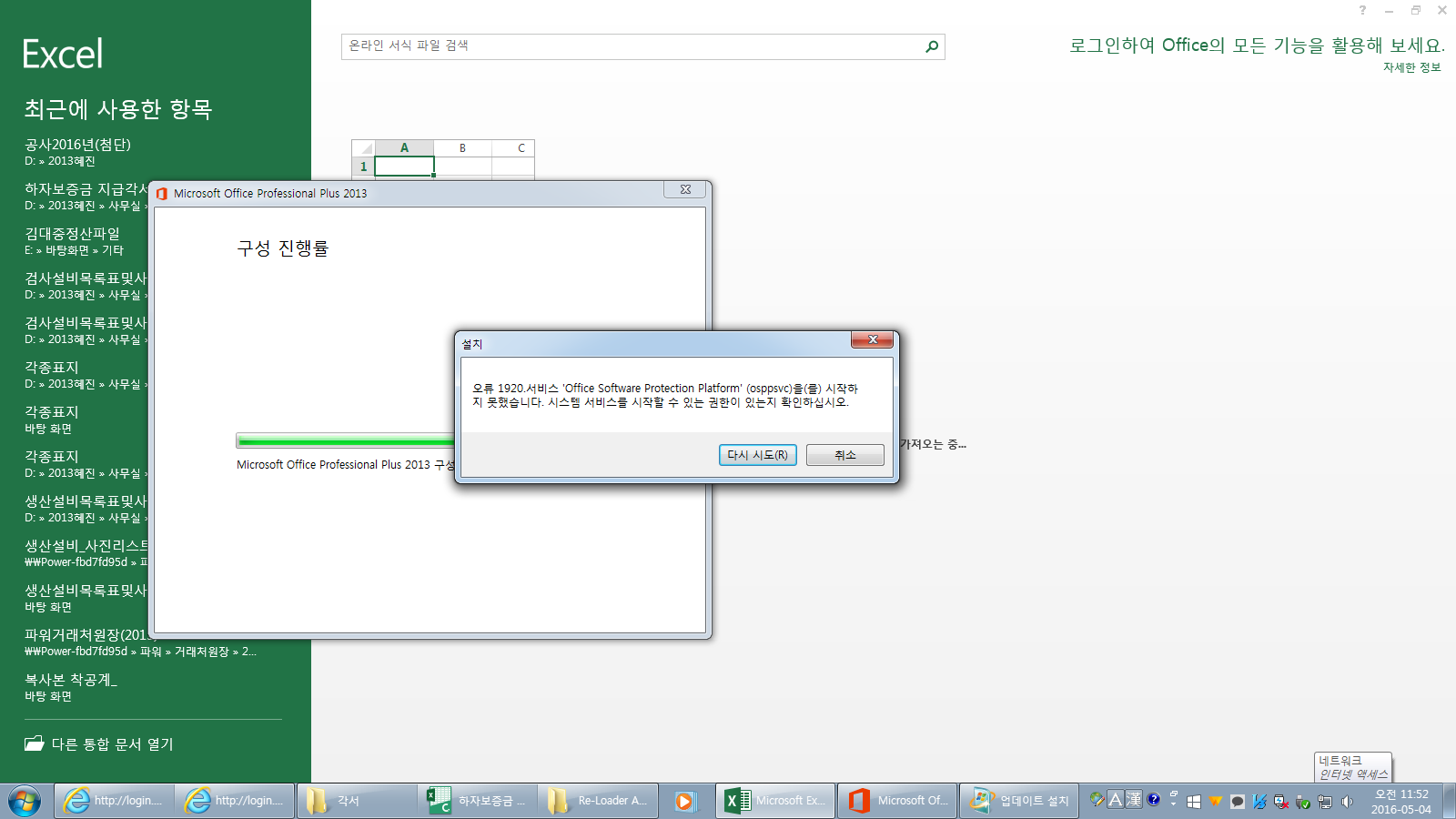Click the 다시 시도(R) retry button
The width and height of the screenshot is (1456, 819).
(757, 455)
